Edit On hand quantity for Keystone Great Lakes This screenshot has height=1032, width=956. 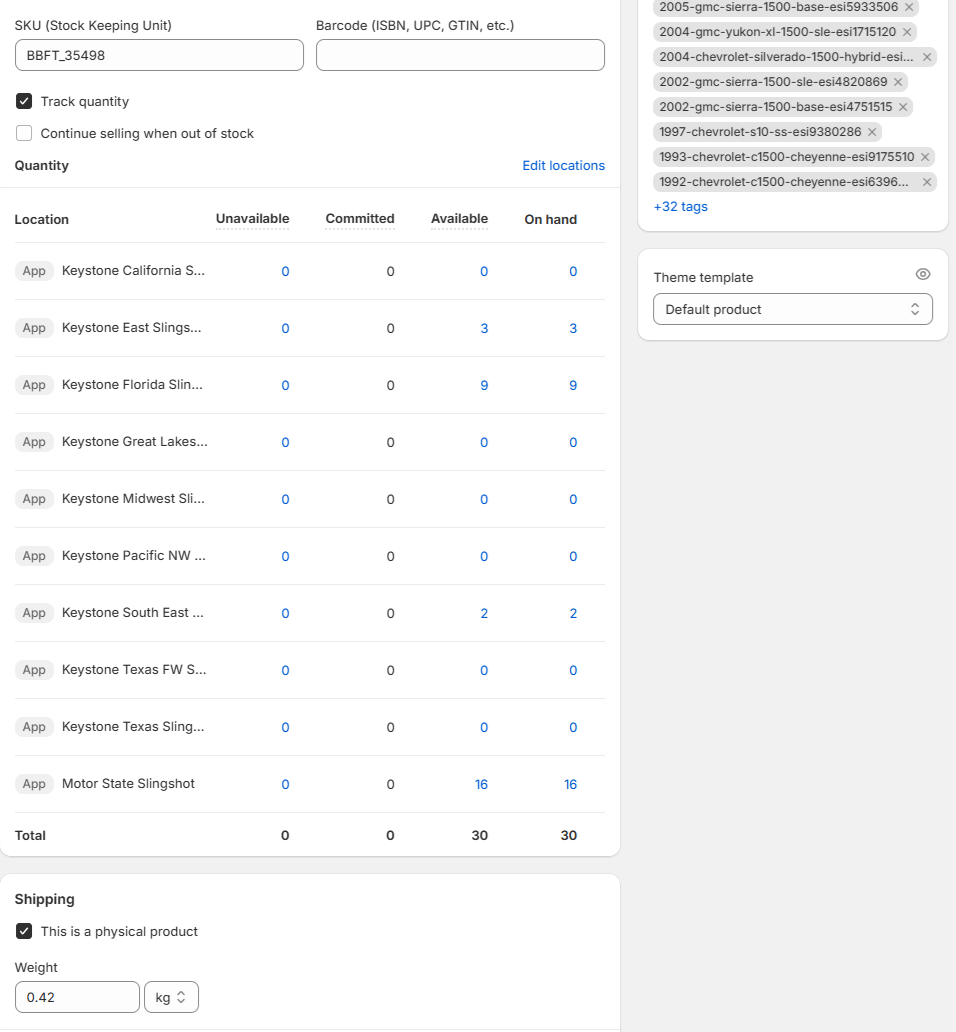[x=573, y=442]
